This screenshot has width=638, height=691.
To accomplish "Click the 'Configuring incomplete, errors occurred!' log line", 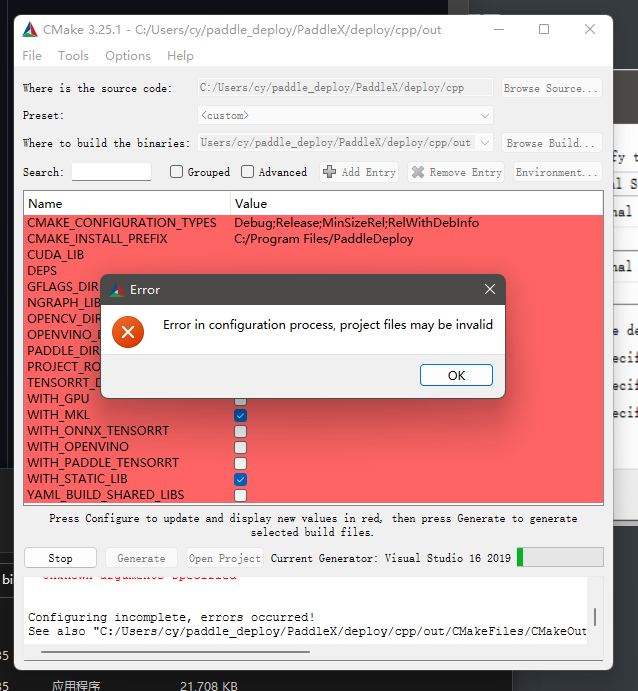I will tap(171, 617).
